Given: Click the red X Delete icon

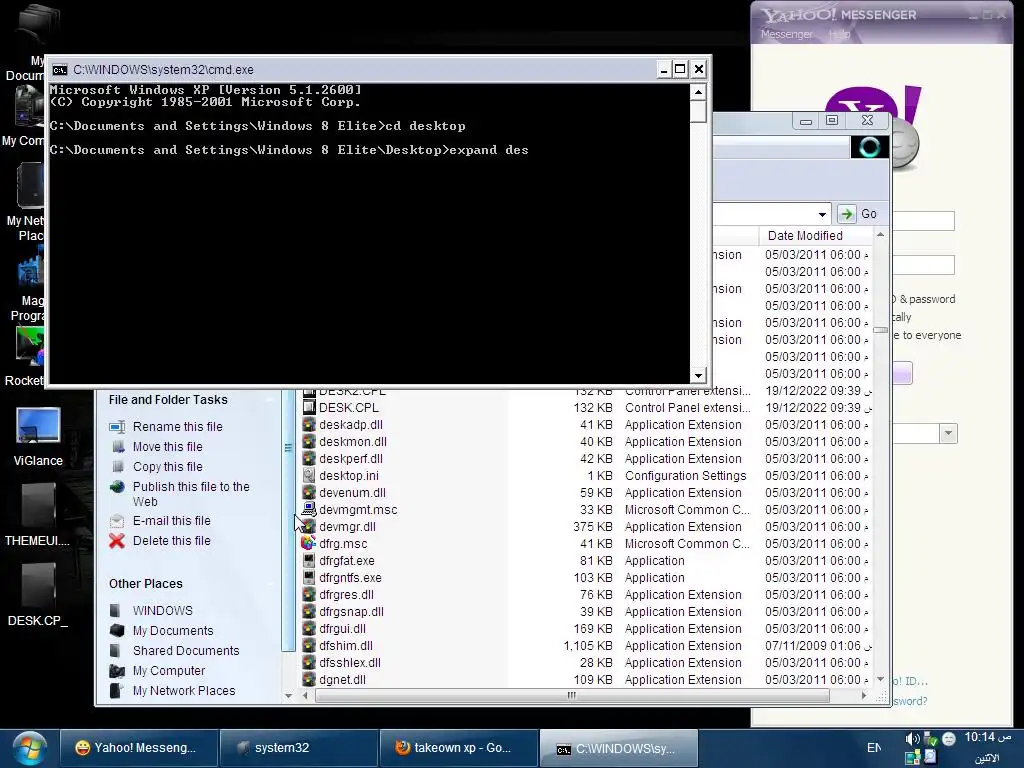Looking at the screenshot, I should click(117, 541).
